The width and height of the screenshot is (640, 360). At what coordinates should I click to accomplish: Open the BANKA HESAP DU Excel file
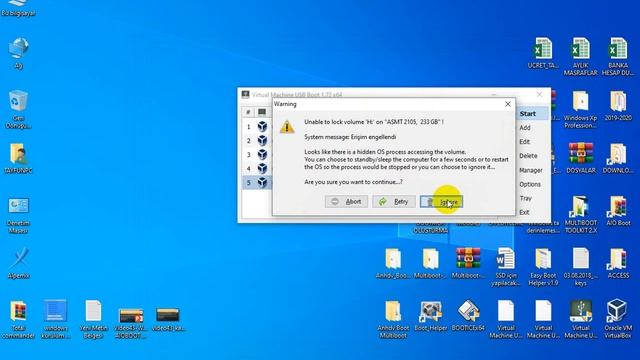[x=618, y=57]
